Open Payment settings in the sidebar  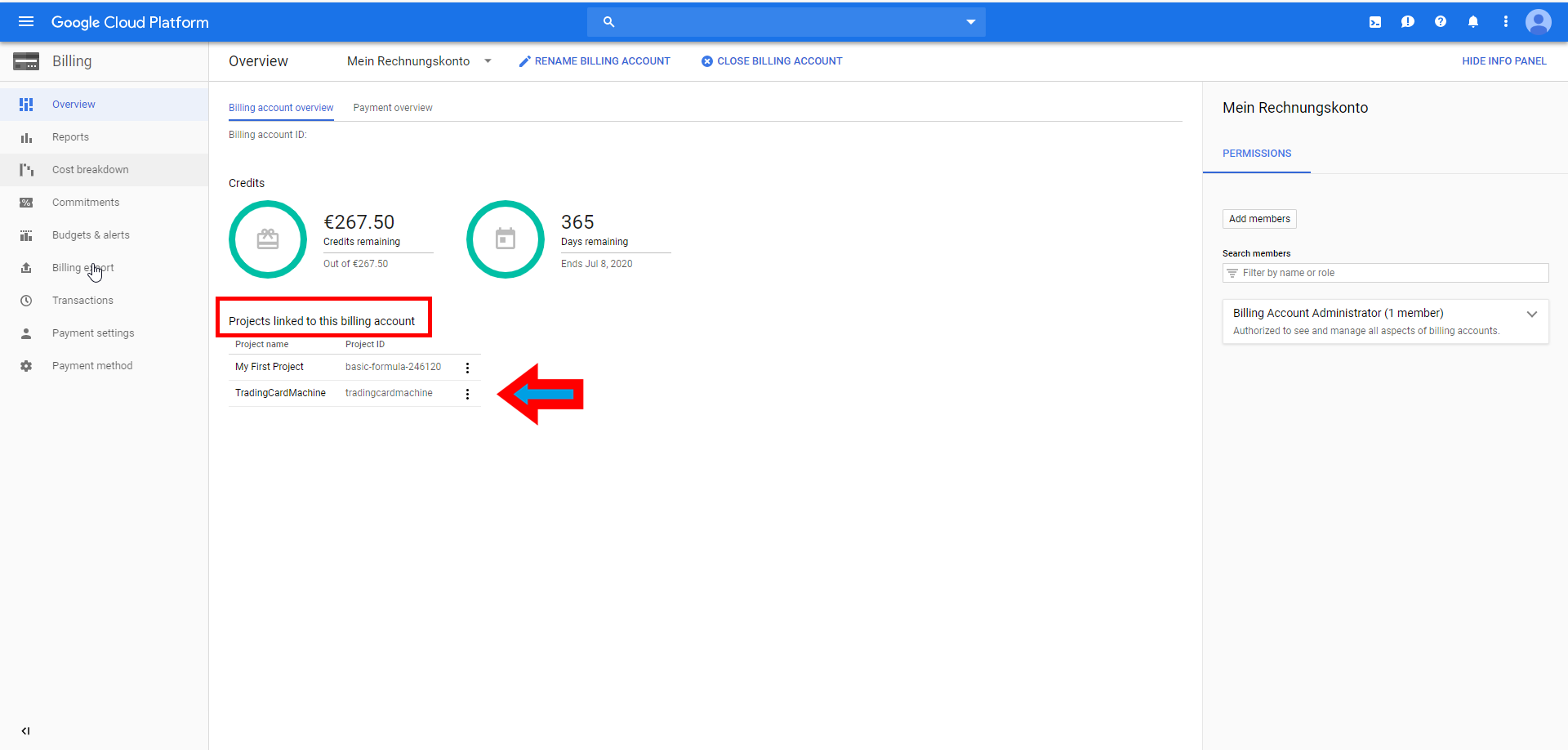(105, 333)
